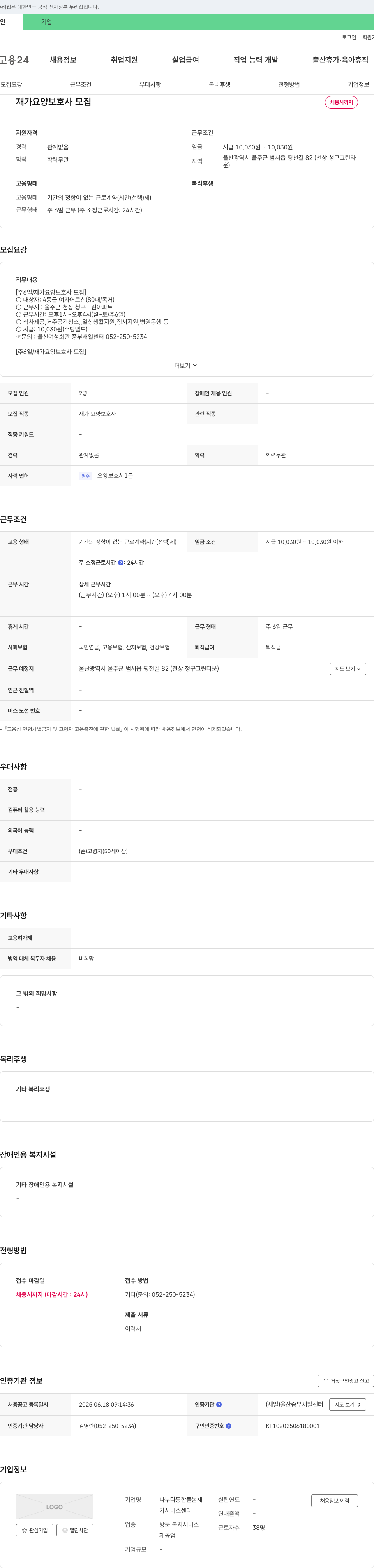Open 채용정보 이력 for the company

[x=334, y=1500]
